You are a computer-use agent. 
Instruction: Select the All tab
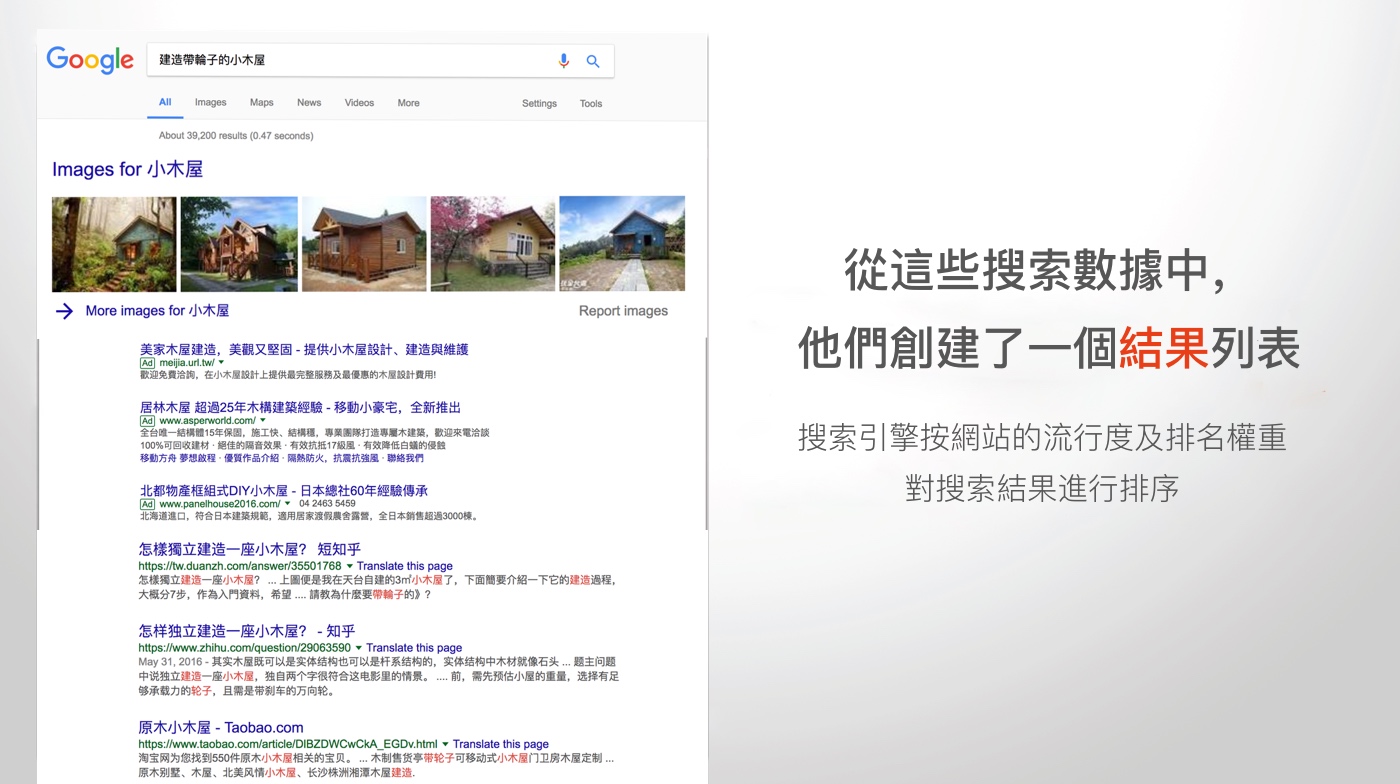(165, 102)
